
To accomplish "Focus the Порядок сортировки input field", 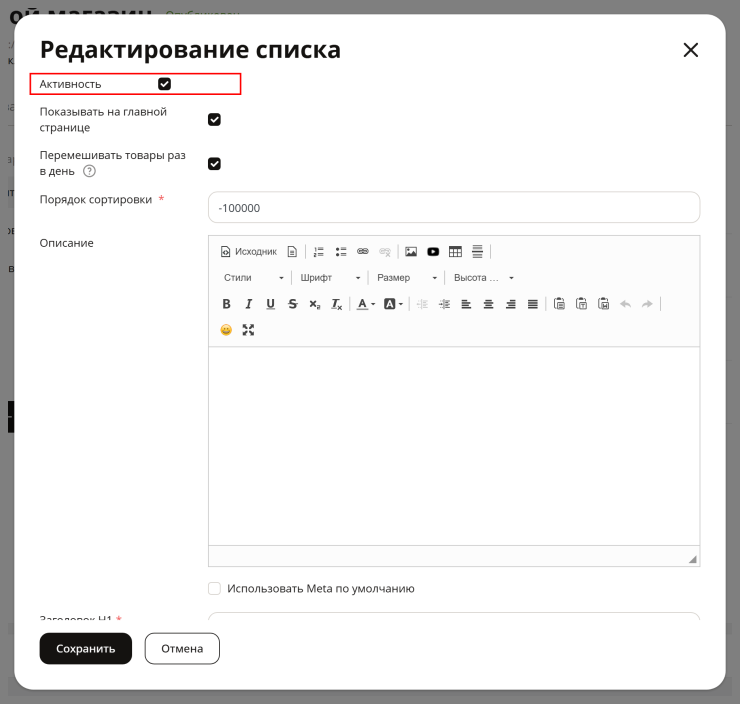I will (x=454, y=208).
